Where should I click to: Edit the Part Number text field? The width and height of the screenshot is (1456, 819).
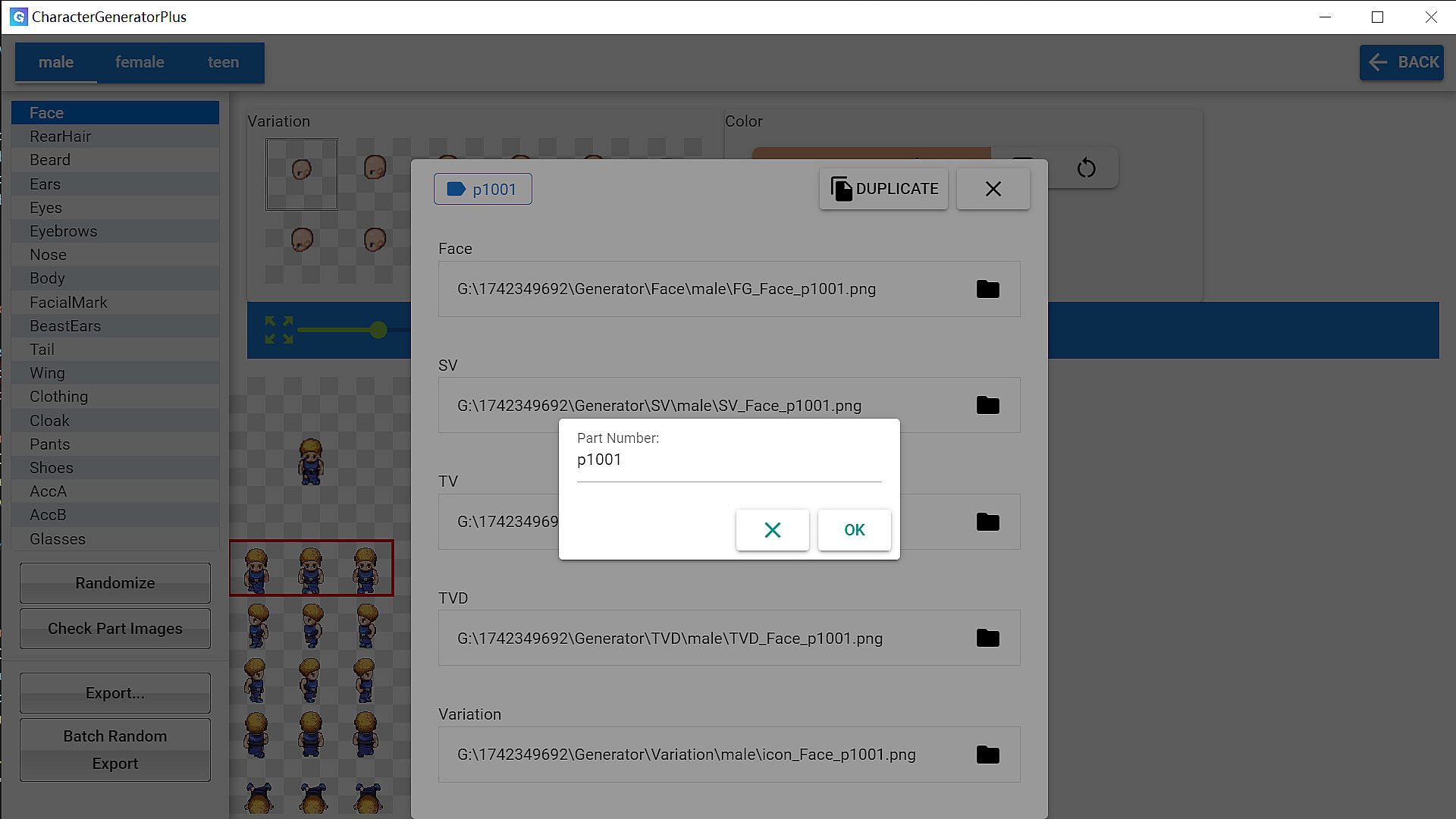coord(728,460)
